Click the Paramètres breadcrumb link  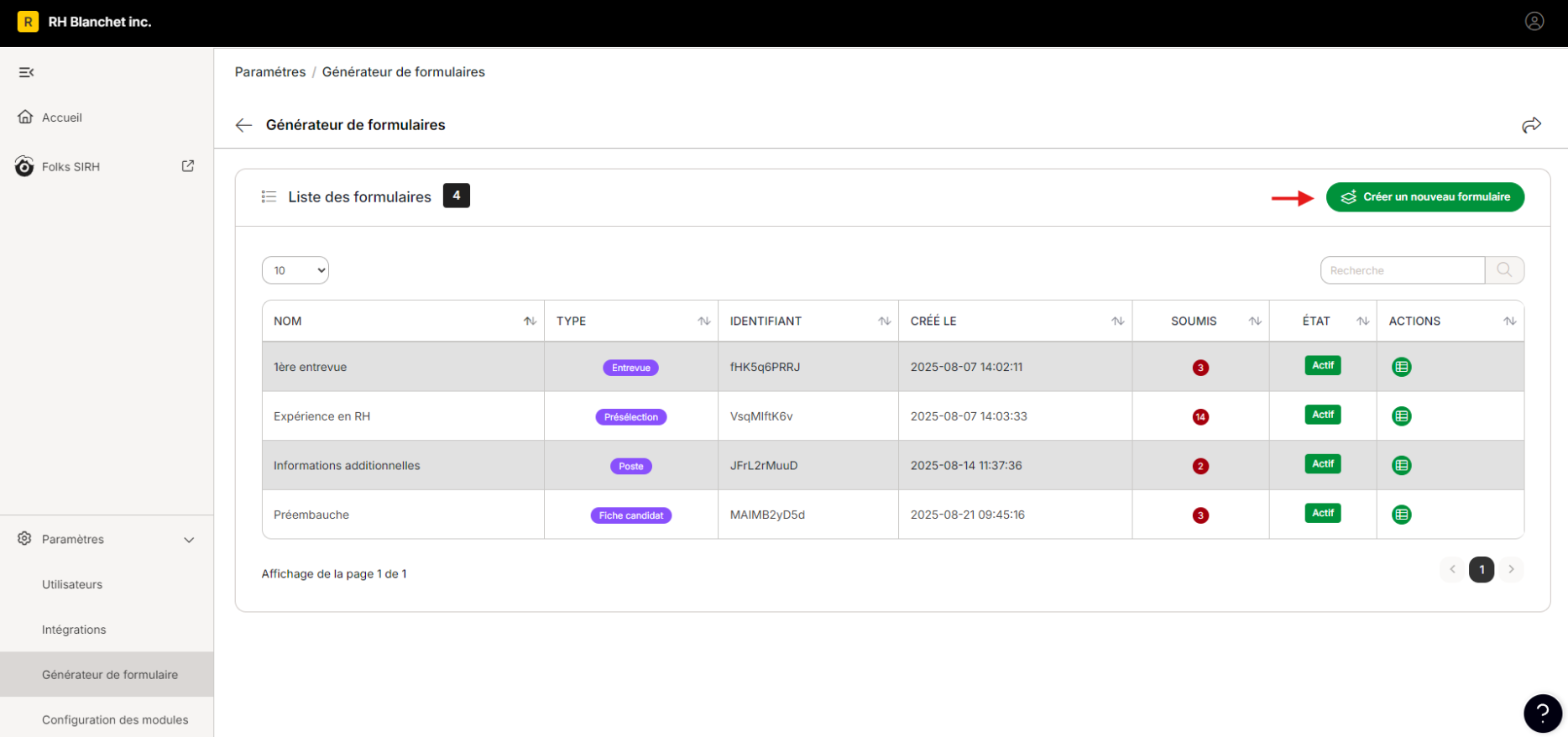(x=270, y=72)
